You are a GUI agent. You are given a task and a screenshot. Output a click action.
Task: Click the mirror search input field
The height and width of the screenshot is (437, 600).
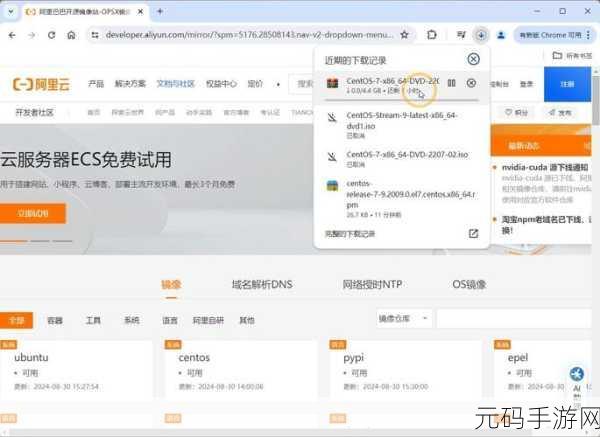(514, 318)
